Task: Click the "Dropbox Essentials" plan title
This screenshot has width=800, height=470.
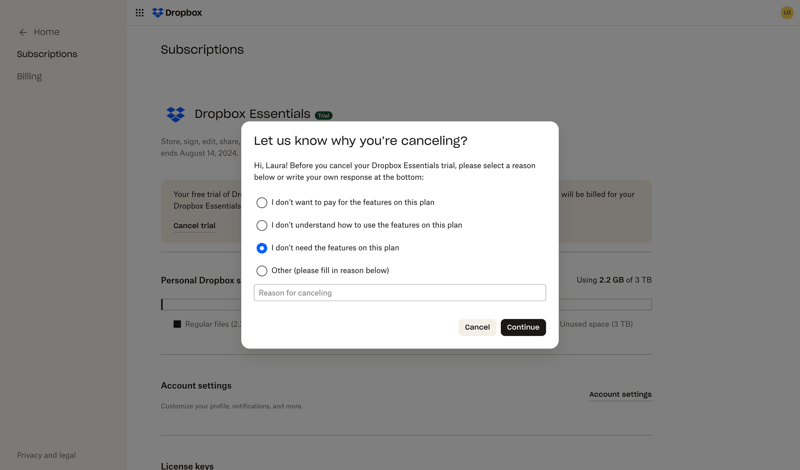Action: (252, 114)
